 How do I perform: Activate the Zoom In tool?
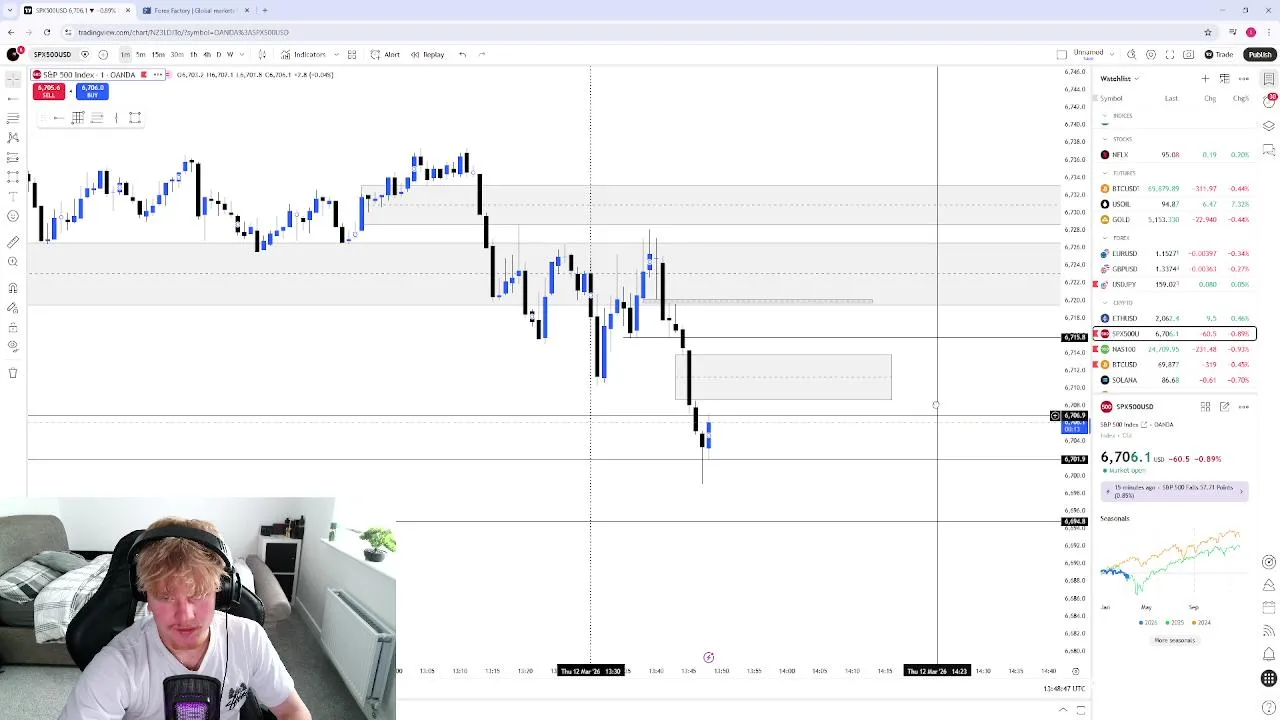[x=13, y=262]
